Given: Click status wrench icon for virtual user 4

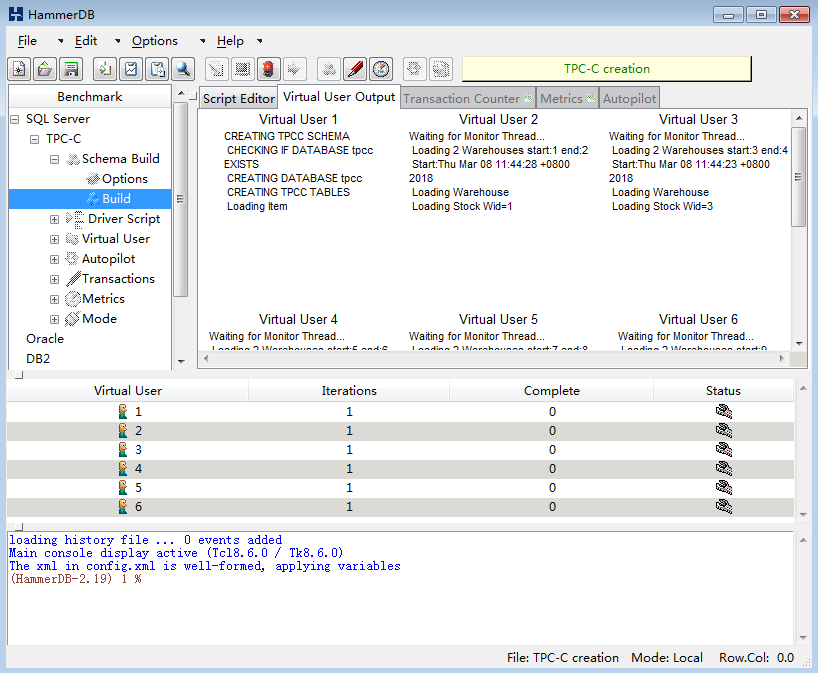Looking at the screenshot, I should [x=724, y=468].
